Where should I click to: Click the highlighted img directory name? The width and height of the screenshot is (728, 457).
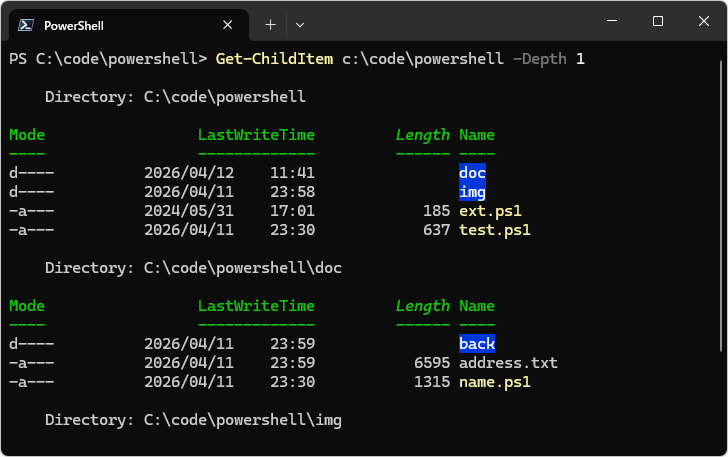tap(472, 192)
